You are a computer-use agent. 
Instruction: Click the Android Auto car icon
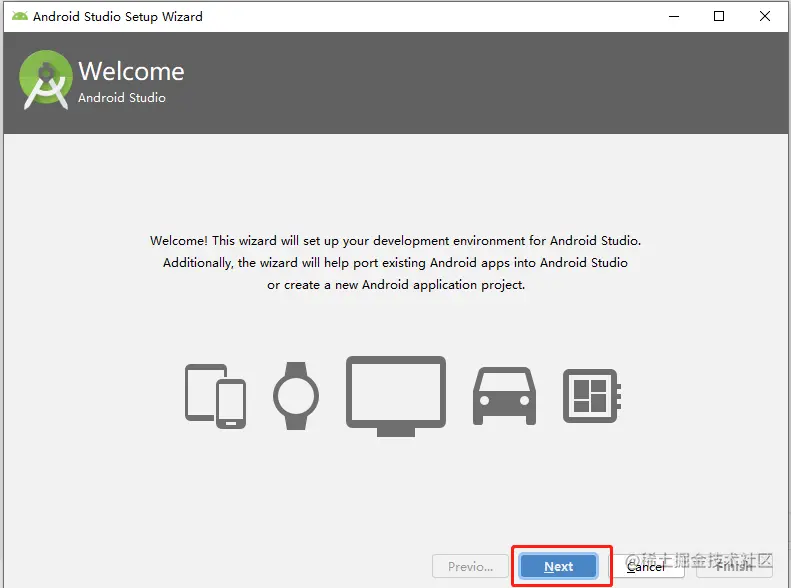(x=504, y=396)
